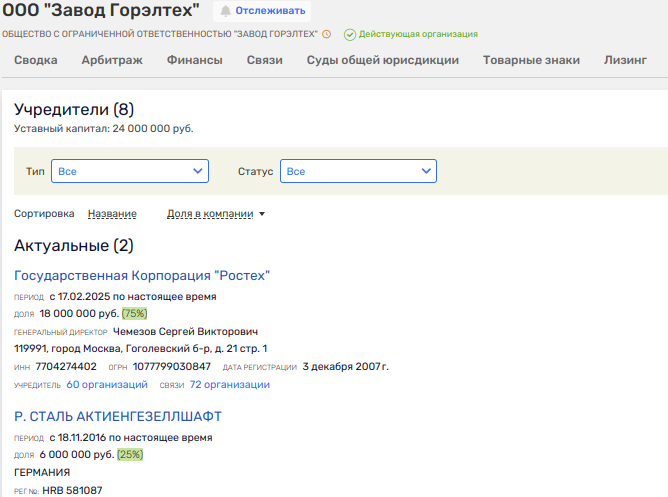This screenshot has width=668, height=497.
Task: Click registration date 3 декабря 2007 г.
Action: tap(346, 367)
